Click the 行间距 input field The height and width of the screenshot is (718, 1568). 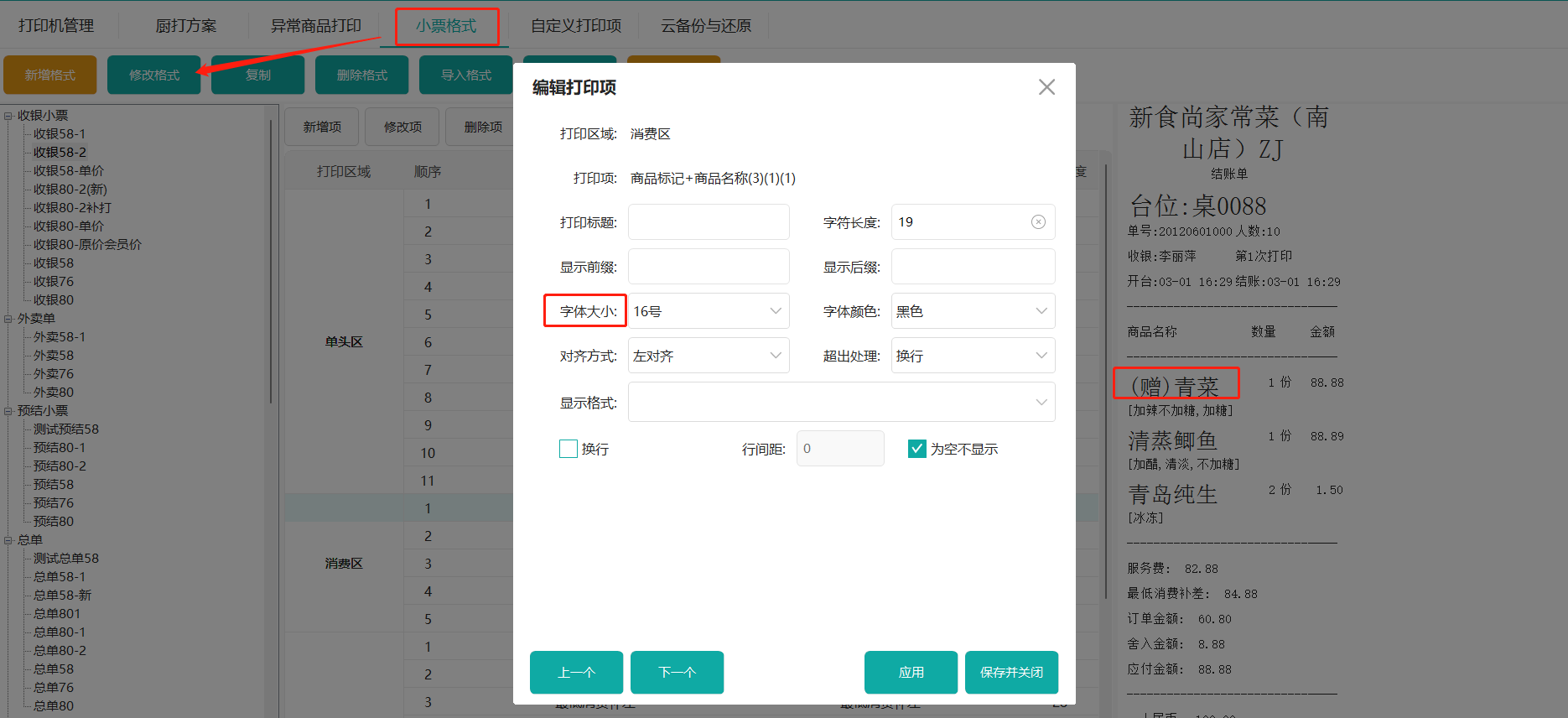point(840,449)
